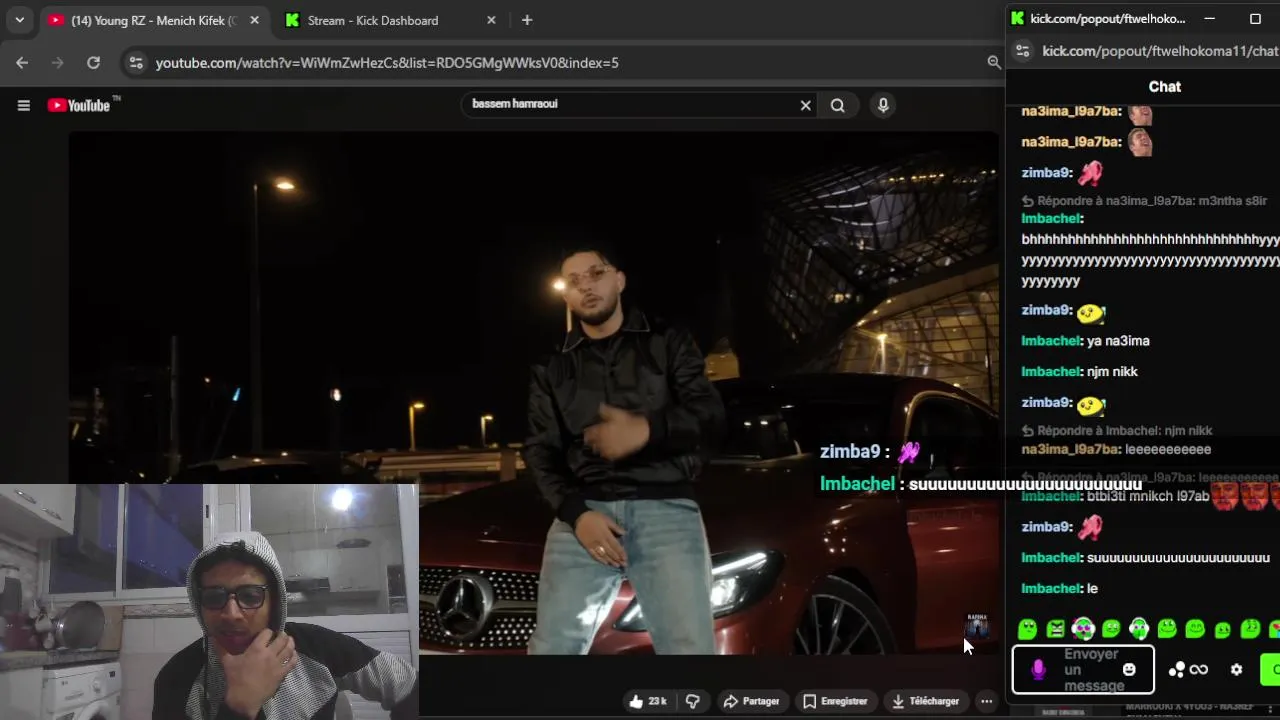The width and height of the screenshot is (1280, 720).
Task: Open the YouTube hamburger guide menu
Action: [24, 105]
